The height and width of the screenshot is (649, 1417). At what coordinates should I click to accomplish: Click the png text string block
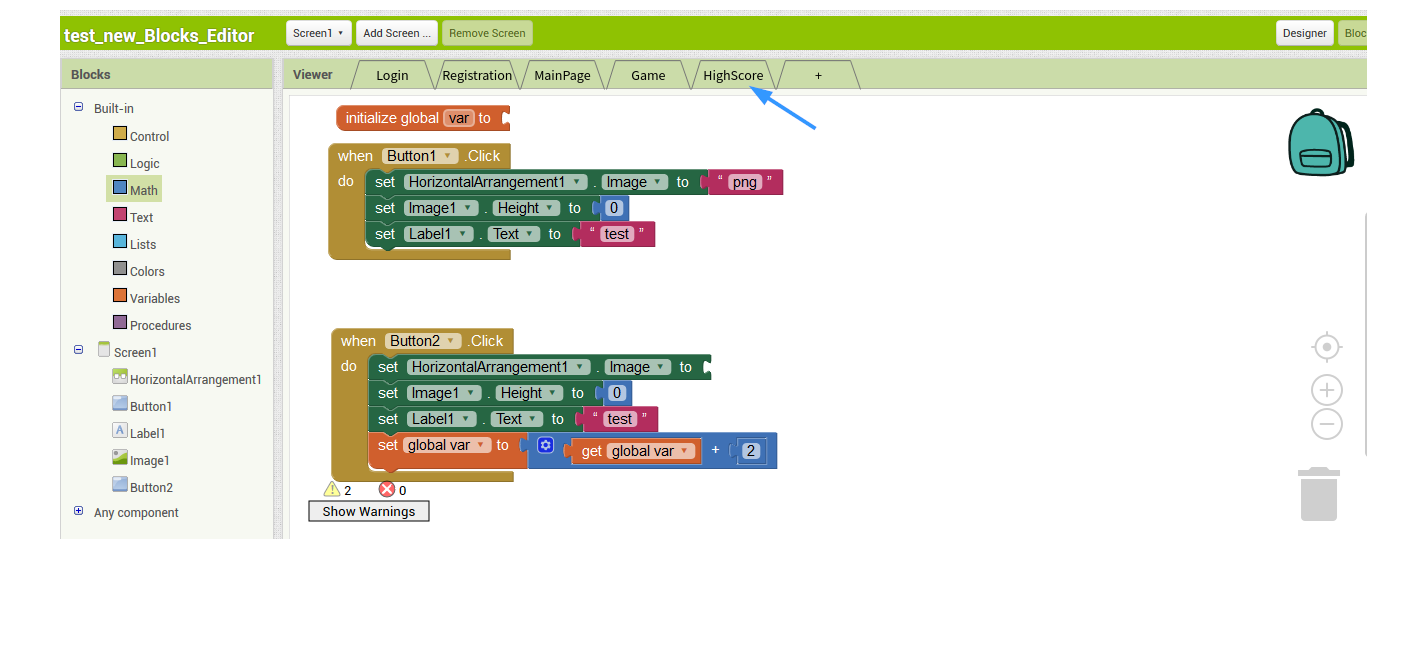[745, 182]
